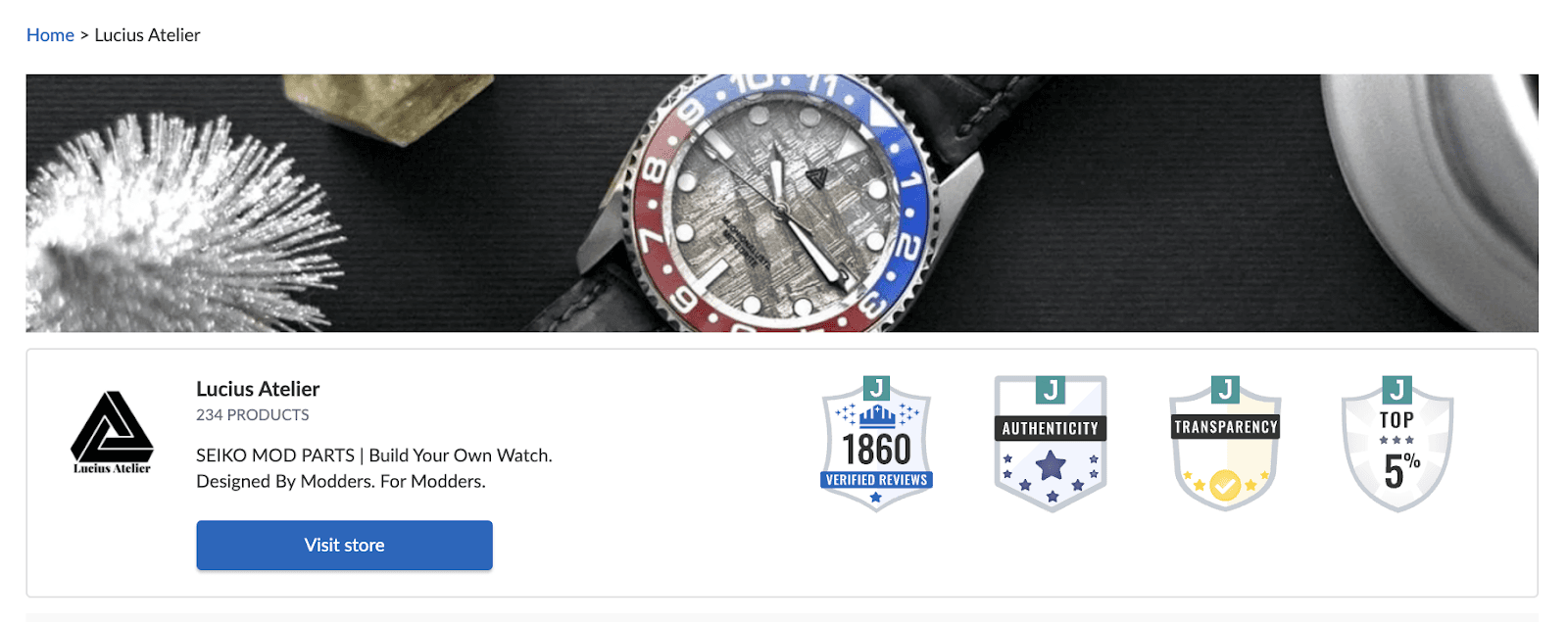Image resolution: width=1568 pixels, height=622 pixels.
Task: Click the Lucius Atelier caption under logo
Action: pyautogui.click(x=112, y=468)
